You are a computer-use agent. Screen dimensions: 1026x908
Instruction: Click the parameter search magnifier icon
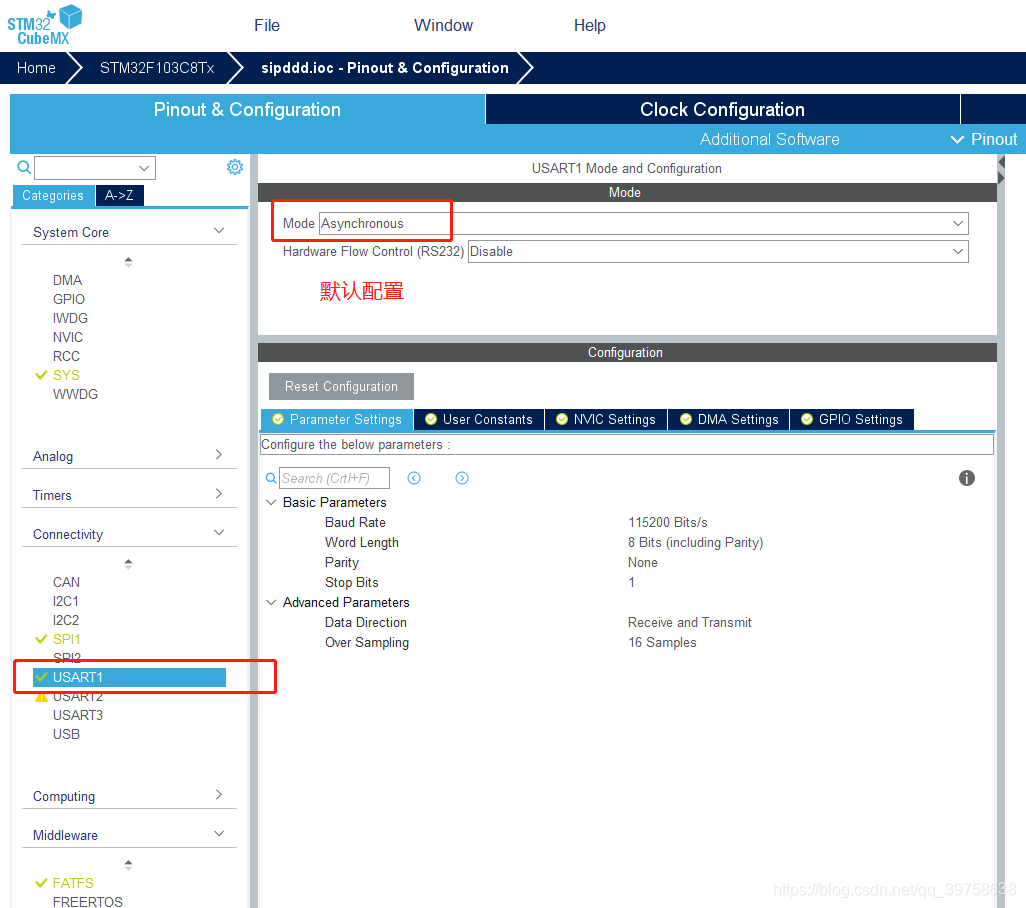tap(271, 478)
